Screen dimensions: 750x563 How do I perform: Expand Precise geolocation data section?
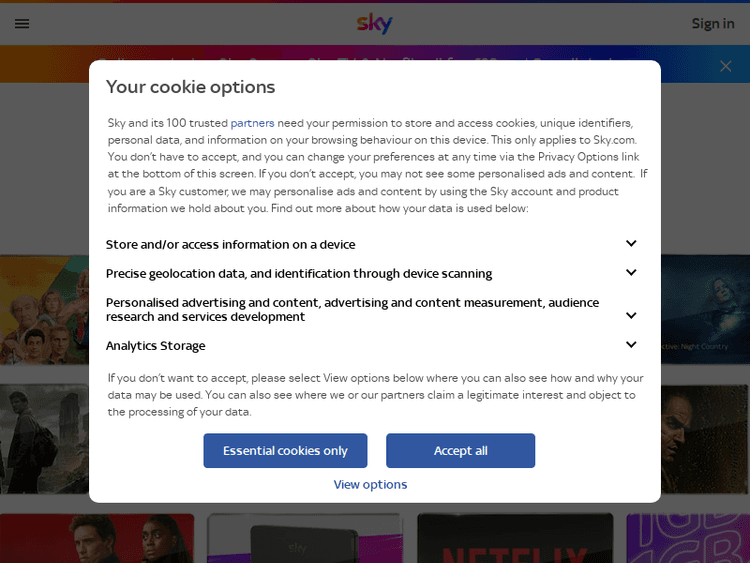(x=631, y=273)
